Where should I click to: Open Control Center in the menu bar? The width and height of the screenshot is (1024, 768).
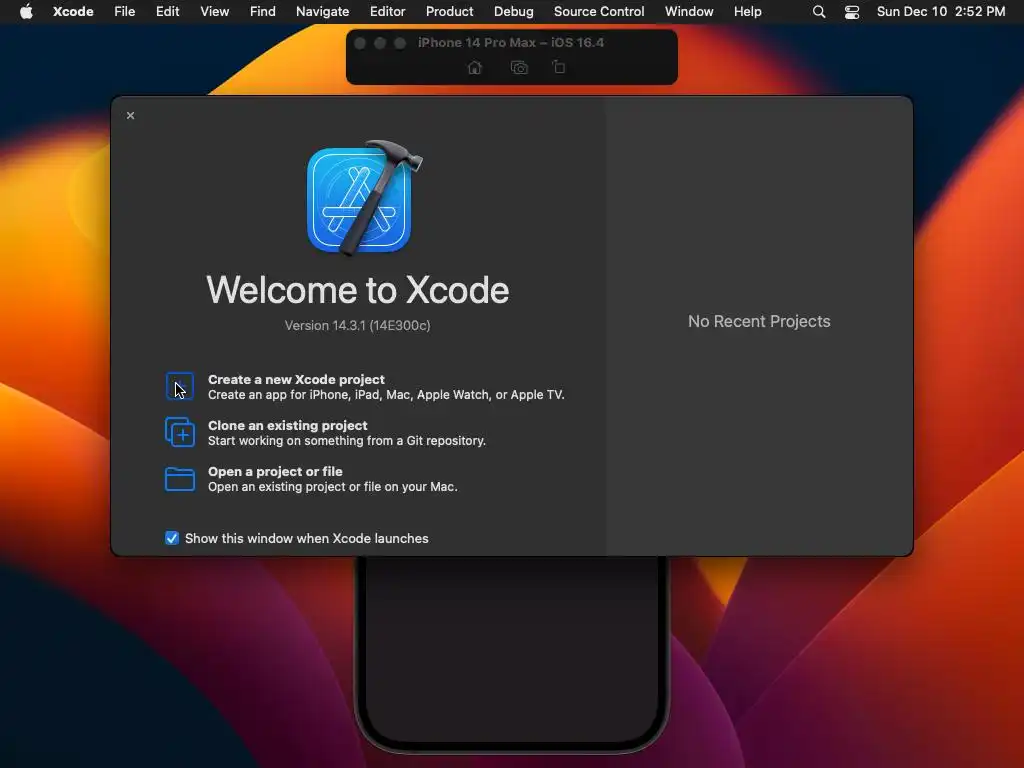[x=852, y=12]
